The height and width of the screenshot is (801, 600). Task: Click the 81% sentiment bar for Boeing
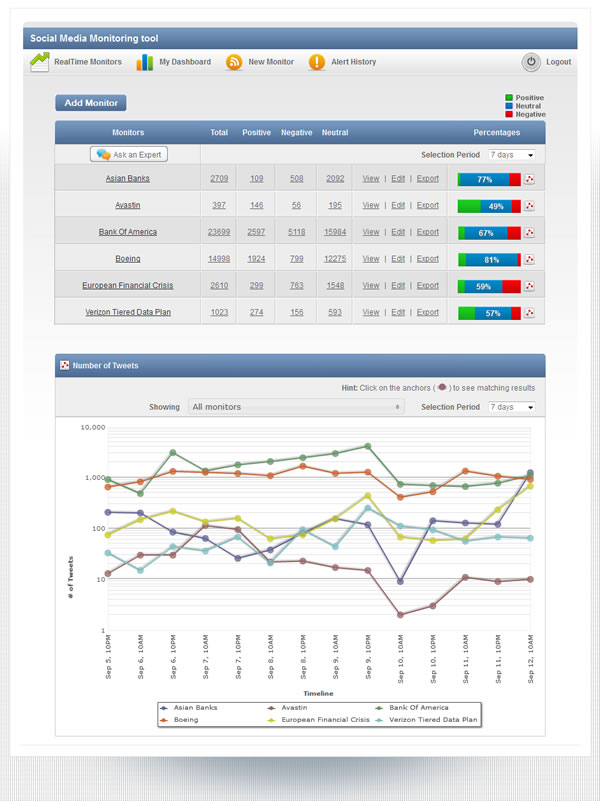489,260
